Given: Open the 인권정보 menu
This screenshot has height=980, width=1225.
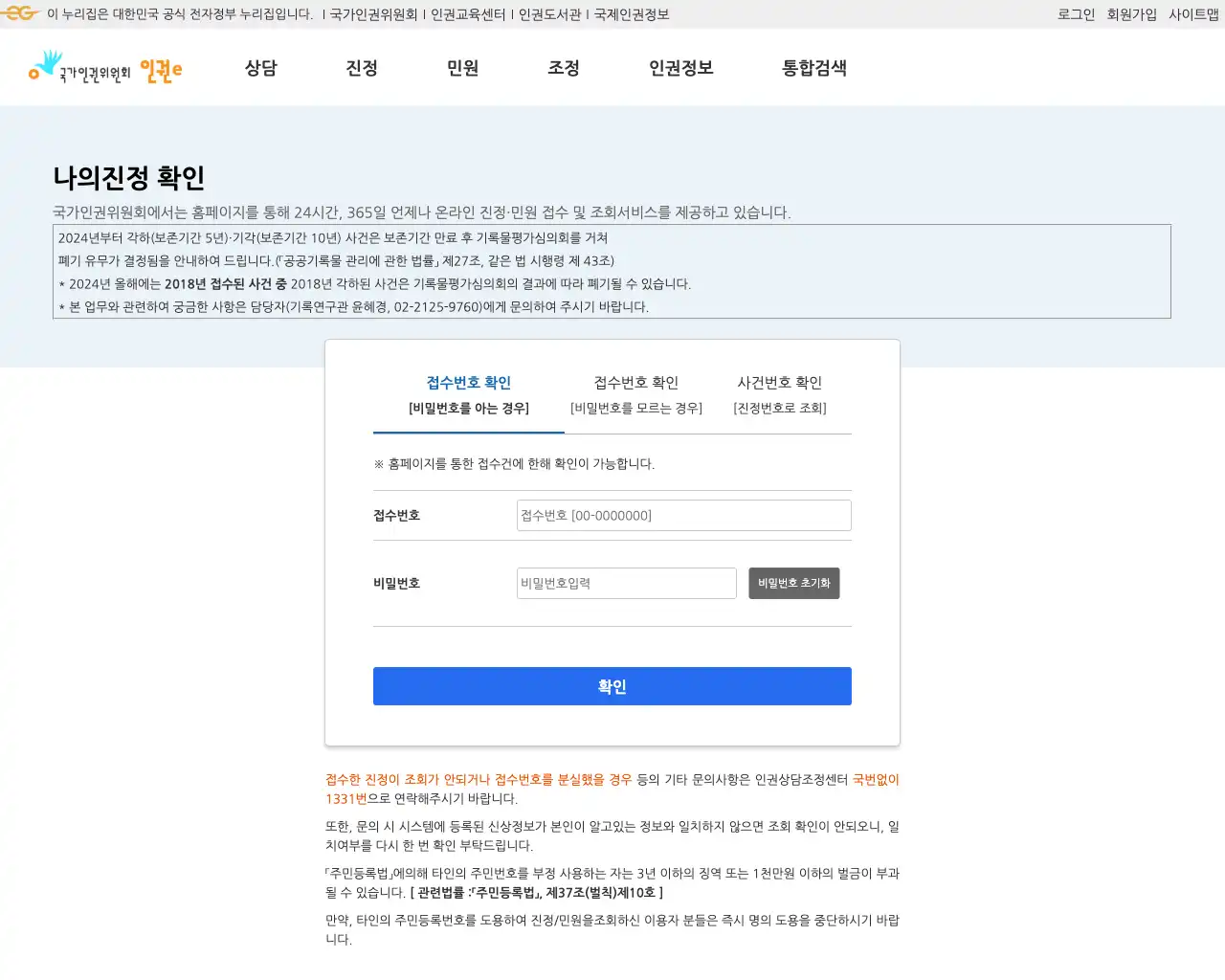Looking at the screenshot, I should coord(679,68).
